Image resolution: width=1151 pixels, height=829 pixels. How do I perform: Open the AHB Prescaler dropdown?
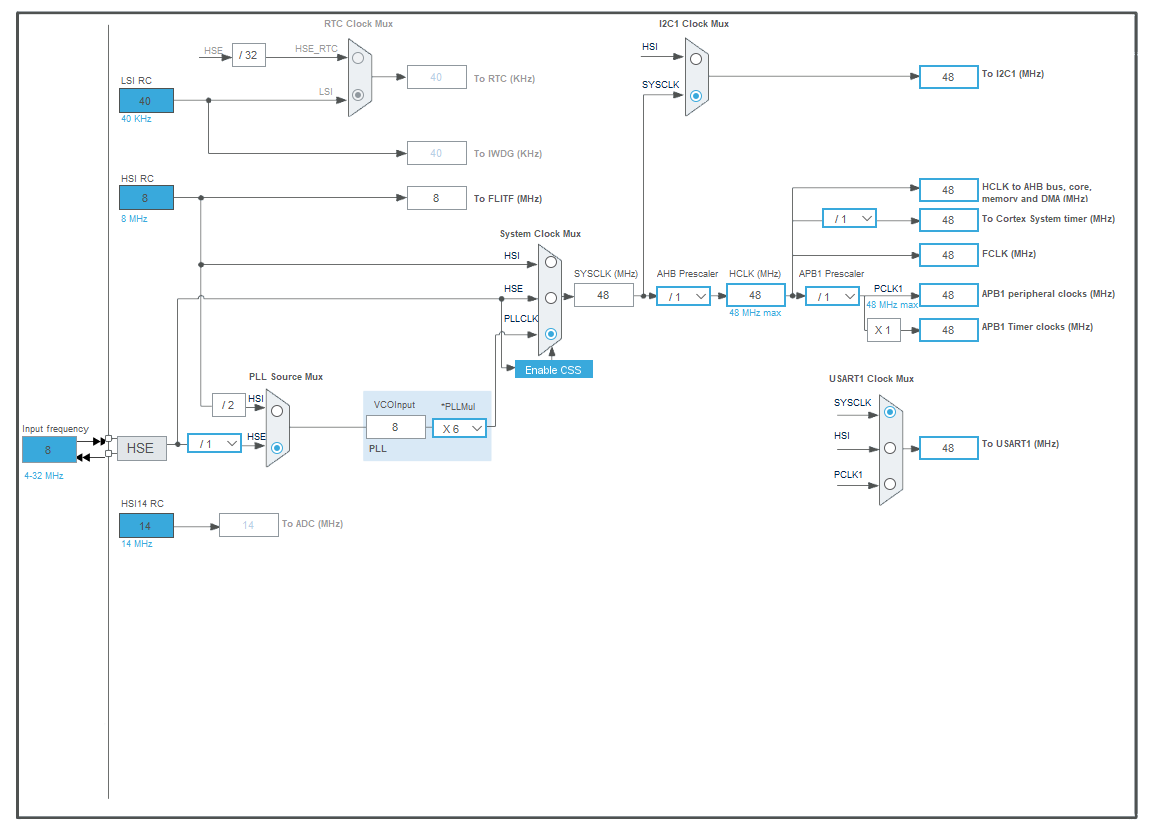click(x=683, y=296)
